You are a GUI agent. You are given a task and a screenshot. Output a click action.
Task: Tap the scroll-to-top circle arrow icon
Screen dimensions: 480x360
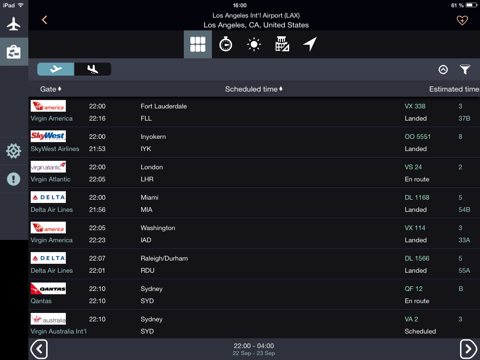coord(443,69)
